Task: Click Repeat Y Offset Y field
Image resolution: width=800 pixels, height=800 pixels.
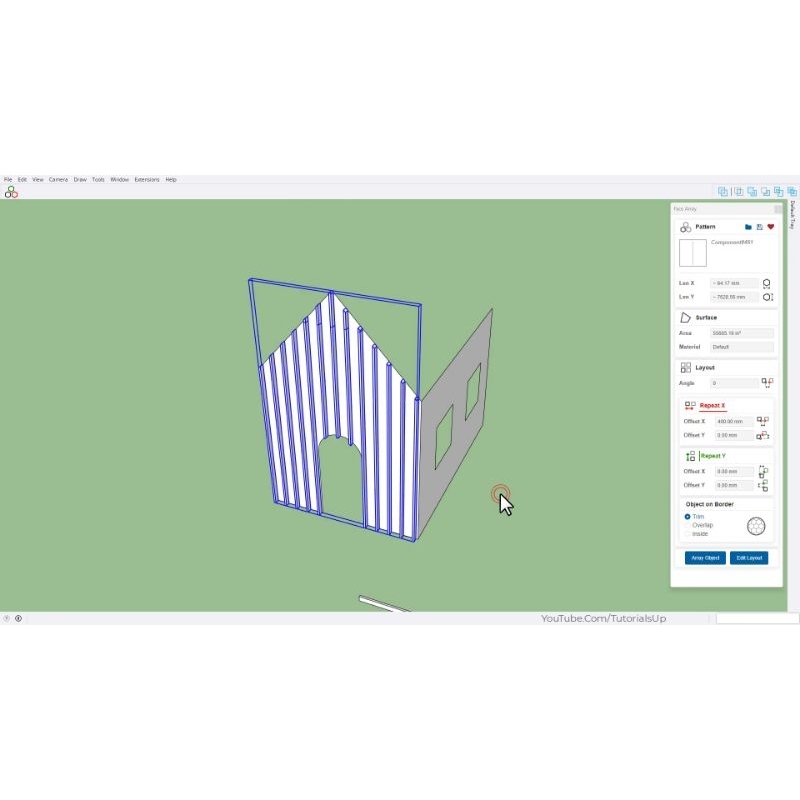Action: tap(734, 485)
